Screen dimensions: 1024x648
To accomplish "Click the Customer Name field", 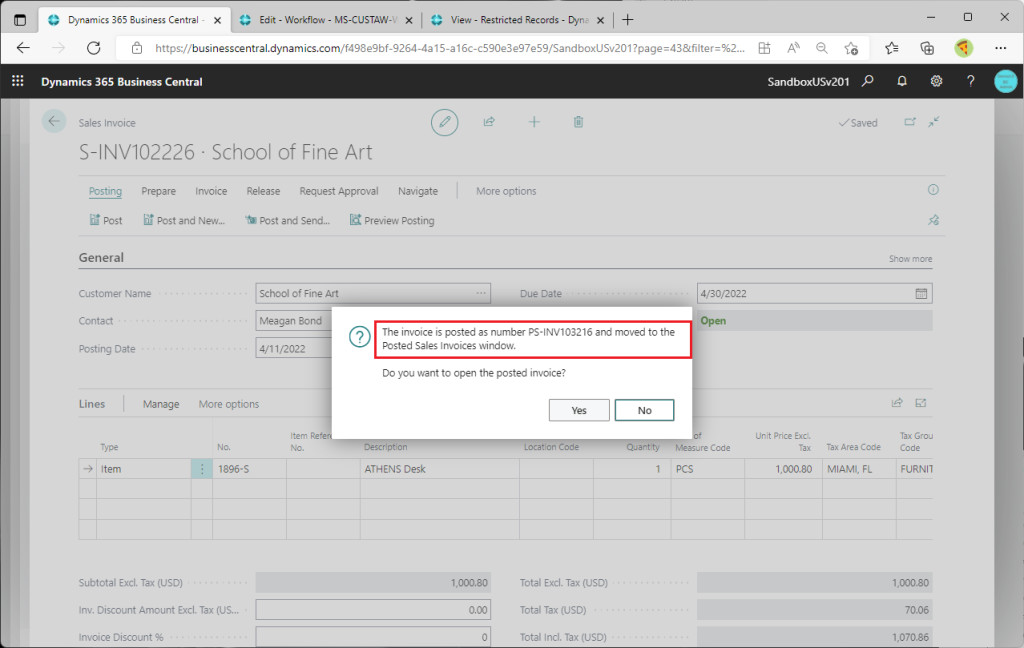I will coord(373,293).
